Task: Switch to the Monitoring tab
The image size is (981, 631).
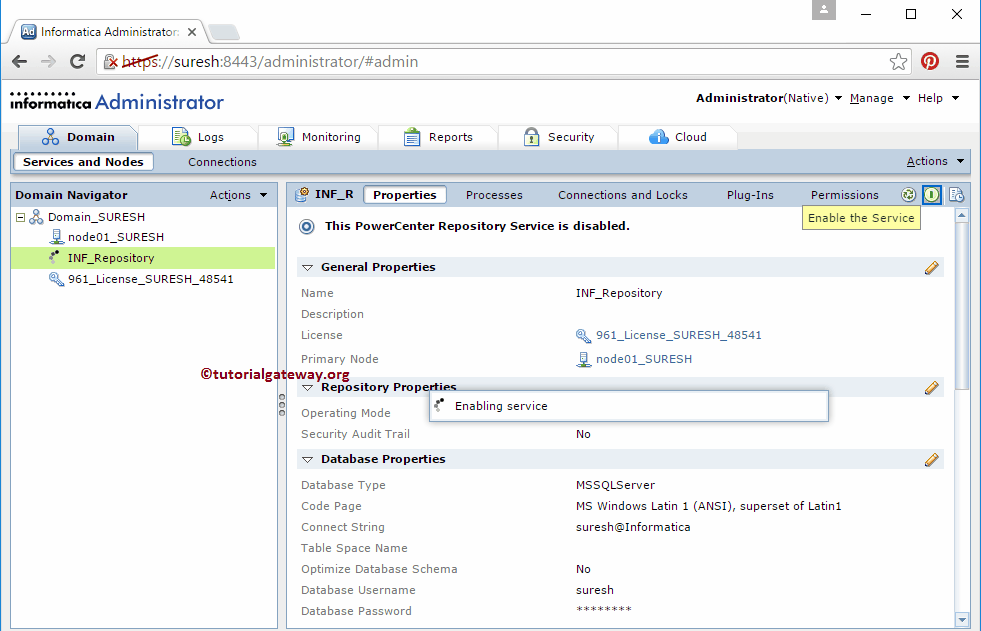Action: (x=328, y=137)
